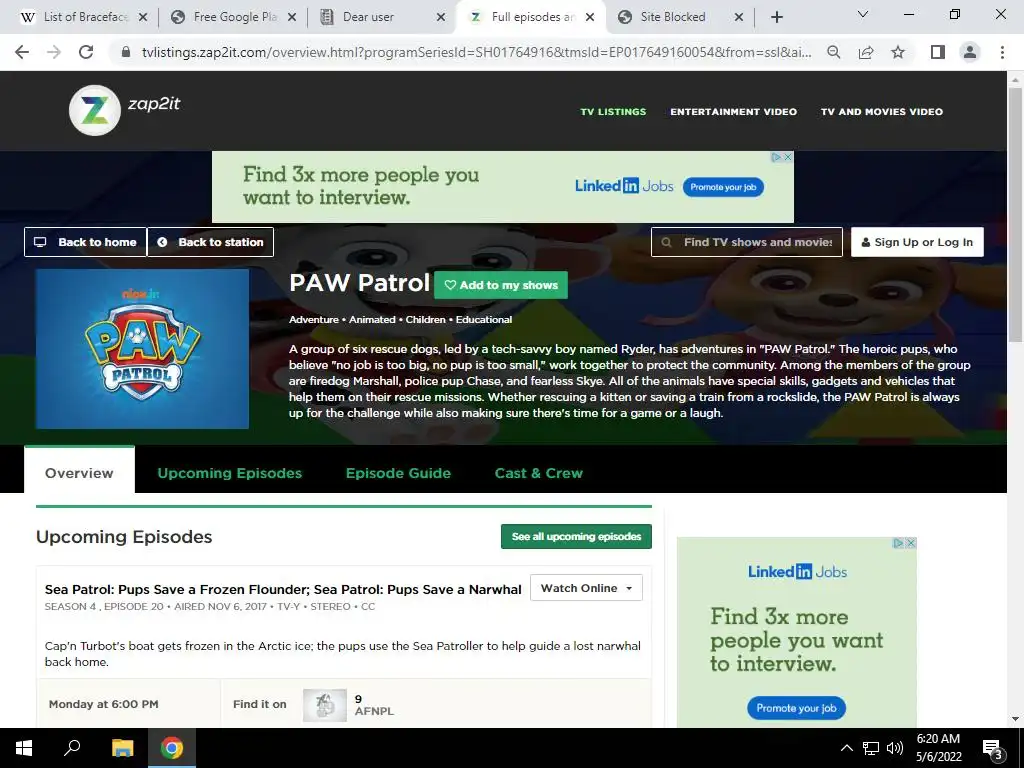Click the lock icon in address bar
This screenshot has width=1024, height=768.
pos(126,52)
